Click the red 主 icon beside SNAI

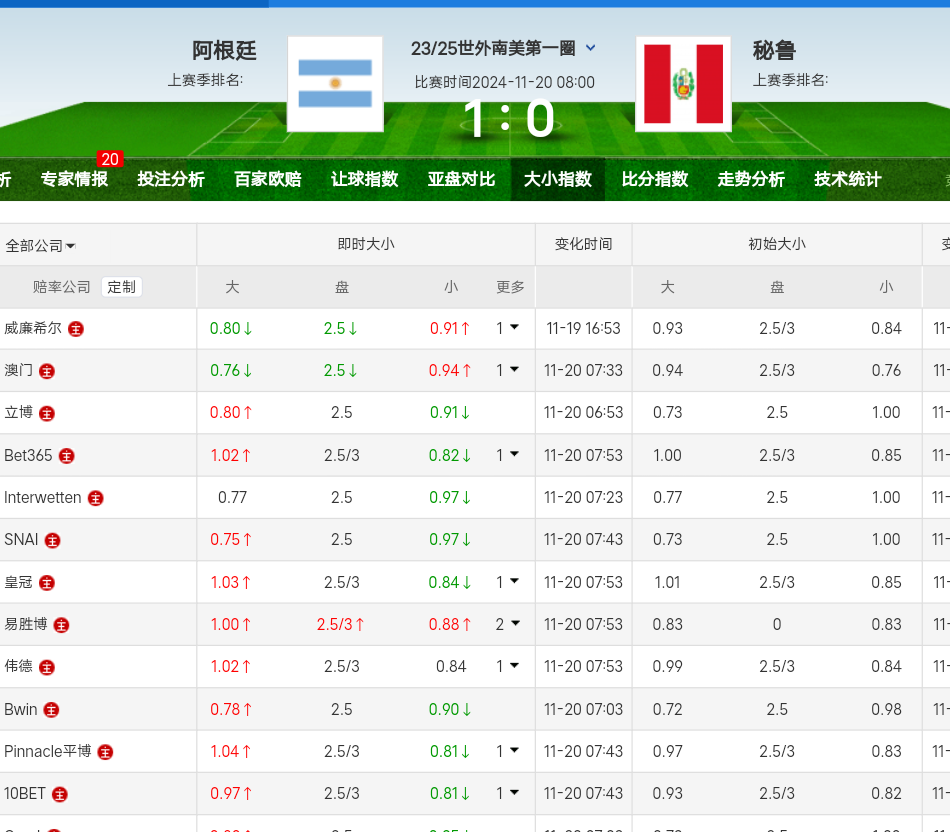coord(53,541)
